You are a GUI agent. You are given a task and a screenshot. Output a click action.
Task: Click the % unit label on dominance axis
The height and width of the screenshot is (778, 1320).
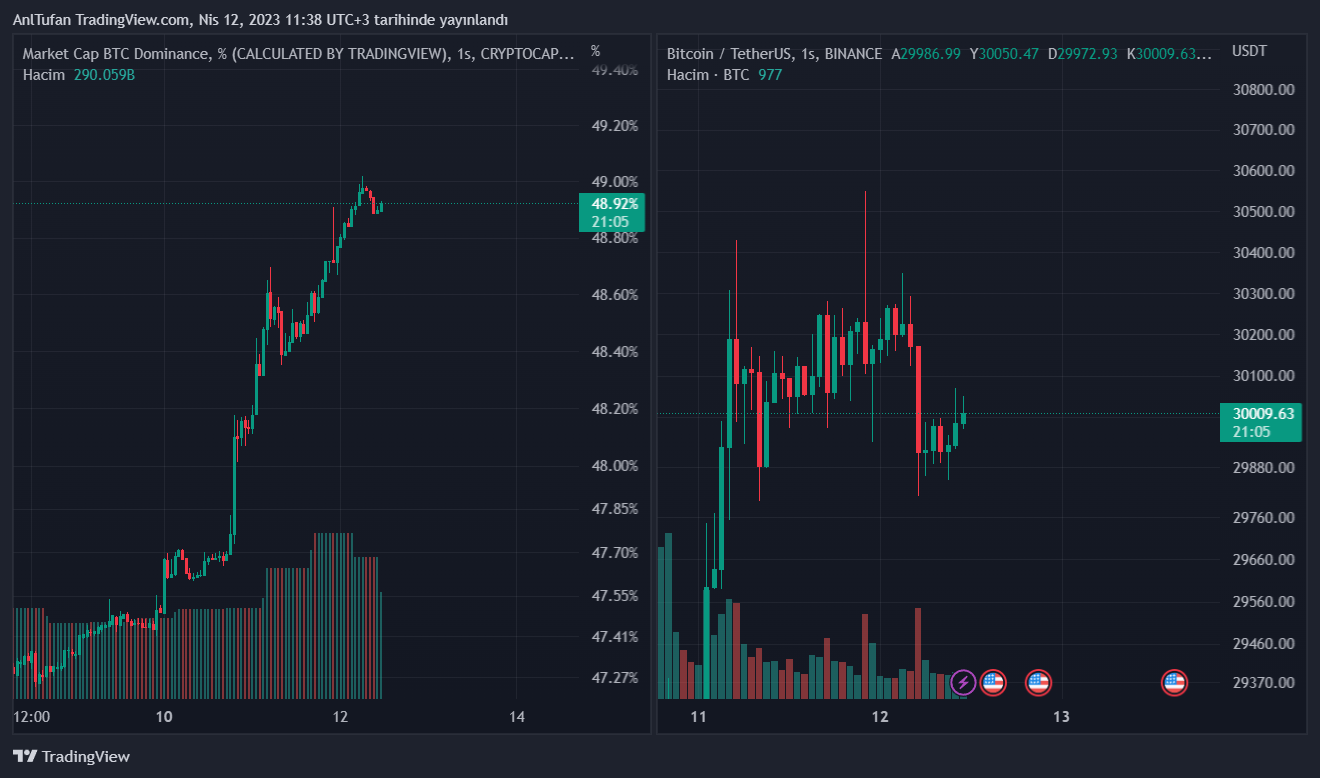[x=596, y=51]
